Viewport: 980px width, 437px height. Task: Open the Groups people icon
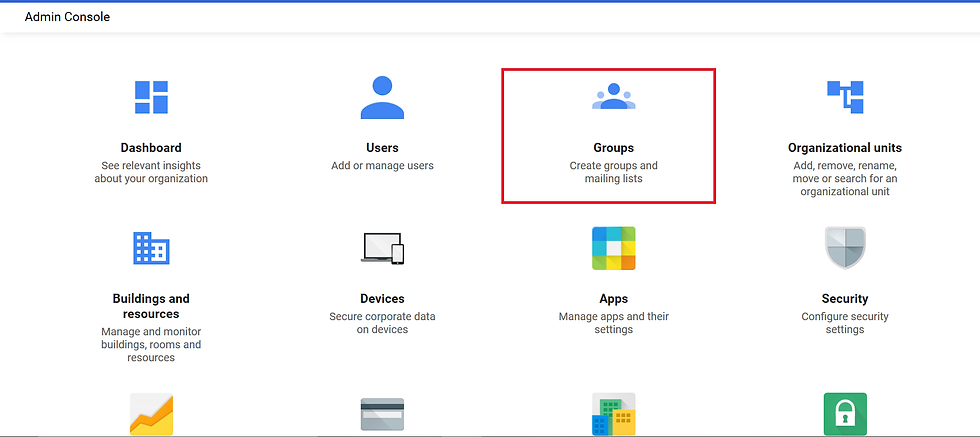click(x=613, y=96)
